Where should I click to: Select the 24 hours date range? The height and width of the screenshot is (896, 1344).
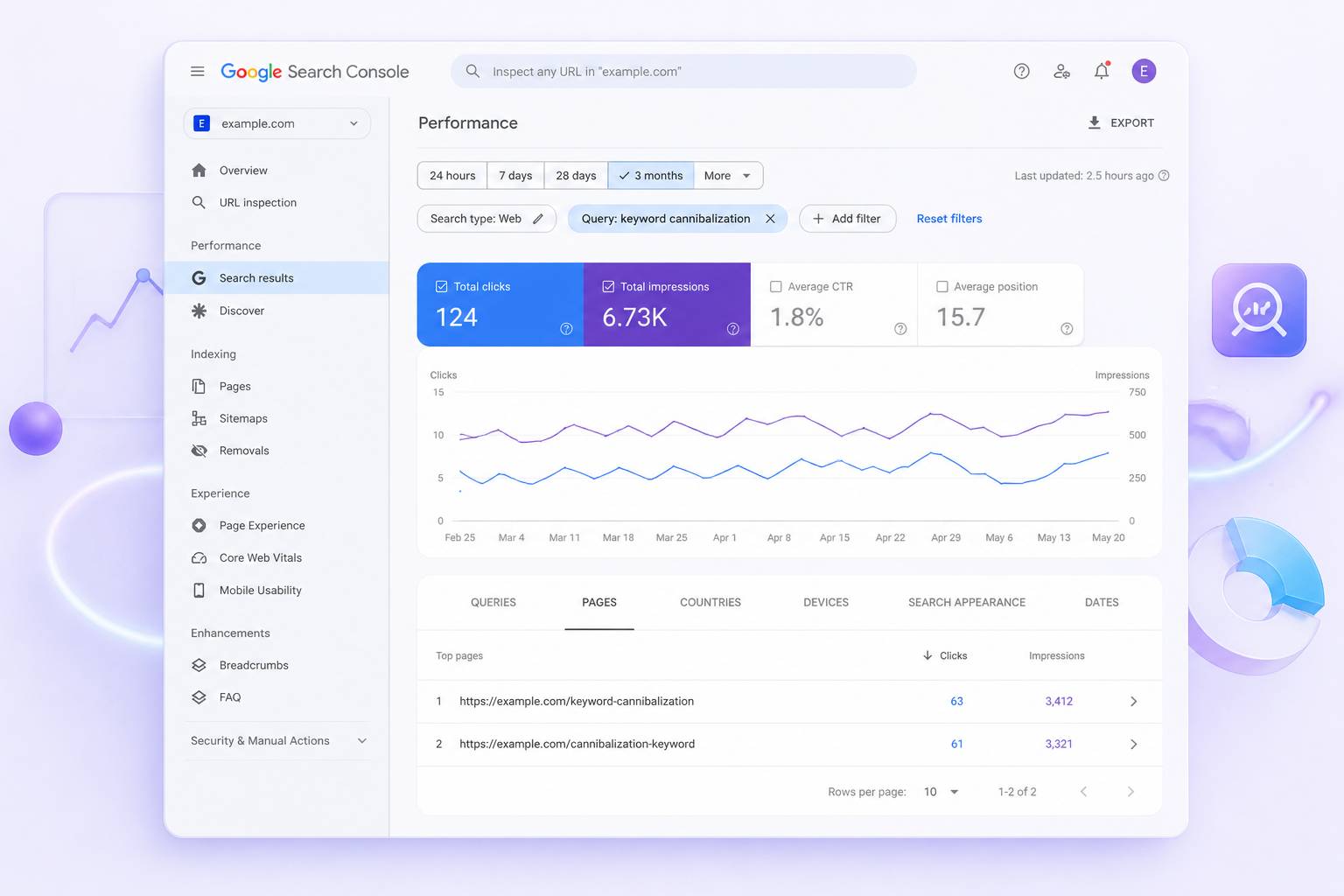452,176
